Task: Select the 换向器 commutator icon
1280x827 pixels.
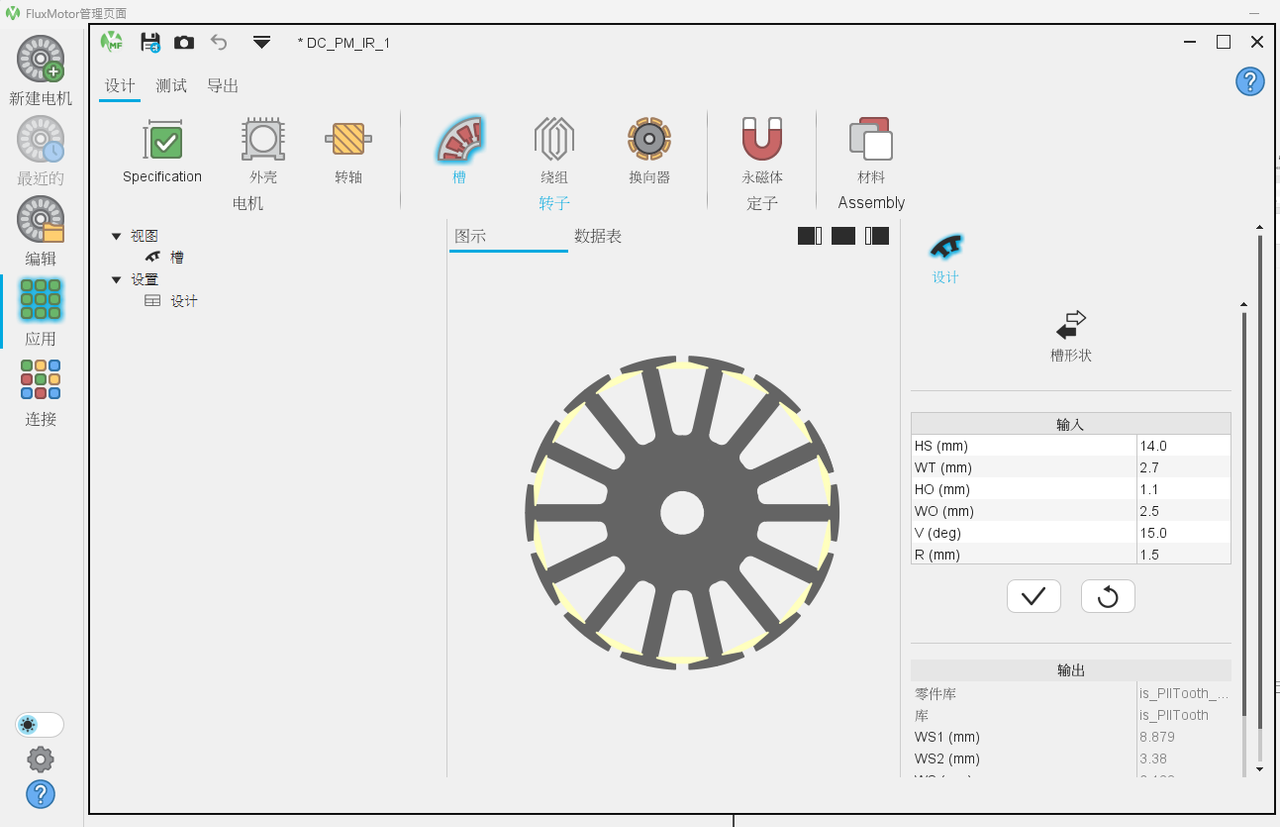Action: 649,140
